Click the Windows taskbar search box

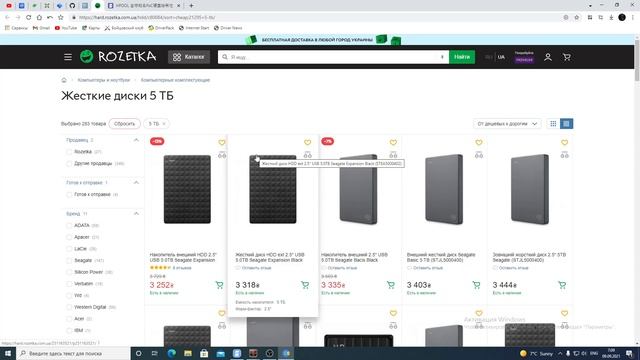pos(73,353)
